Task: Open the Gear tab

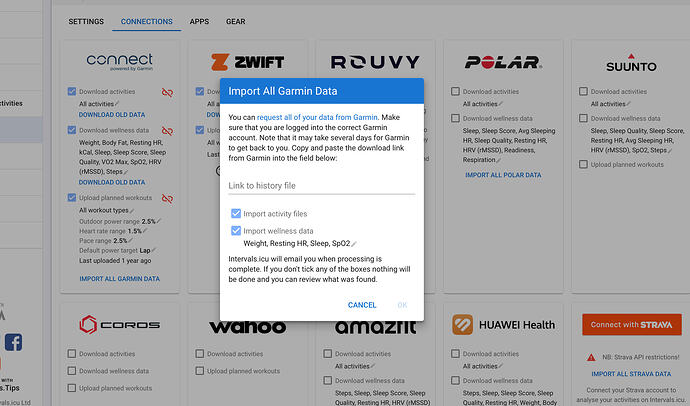Action: tap(235, 22)
